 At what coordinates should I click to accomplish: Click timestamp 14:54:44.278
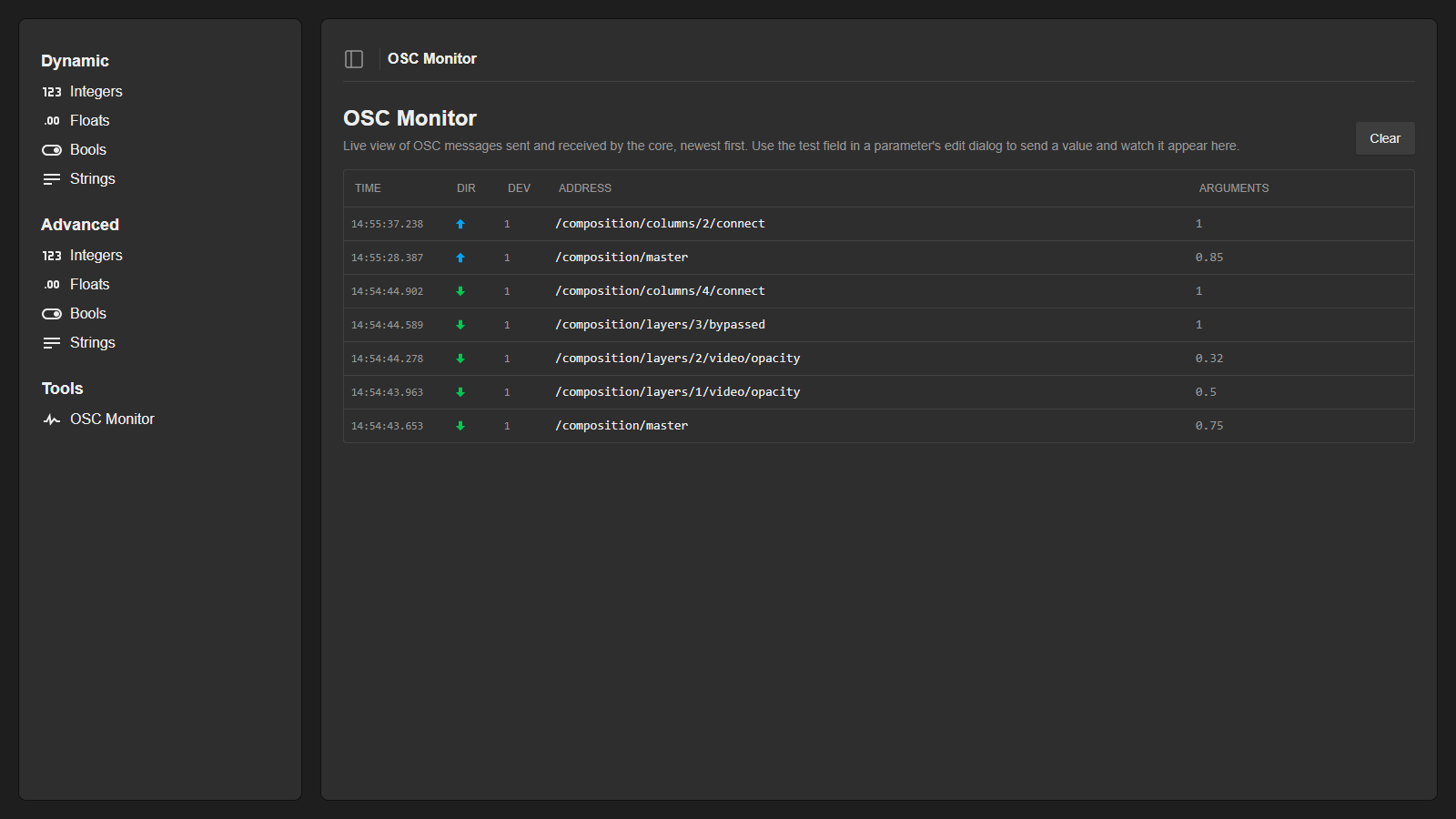387,359
